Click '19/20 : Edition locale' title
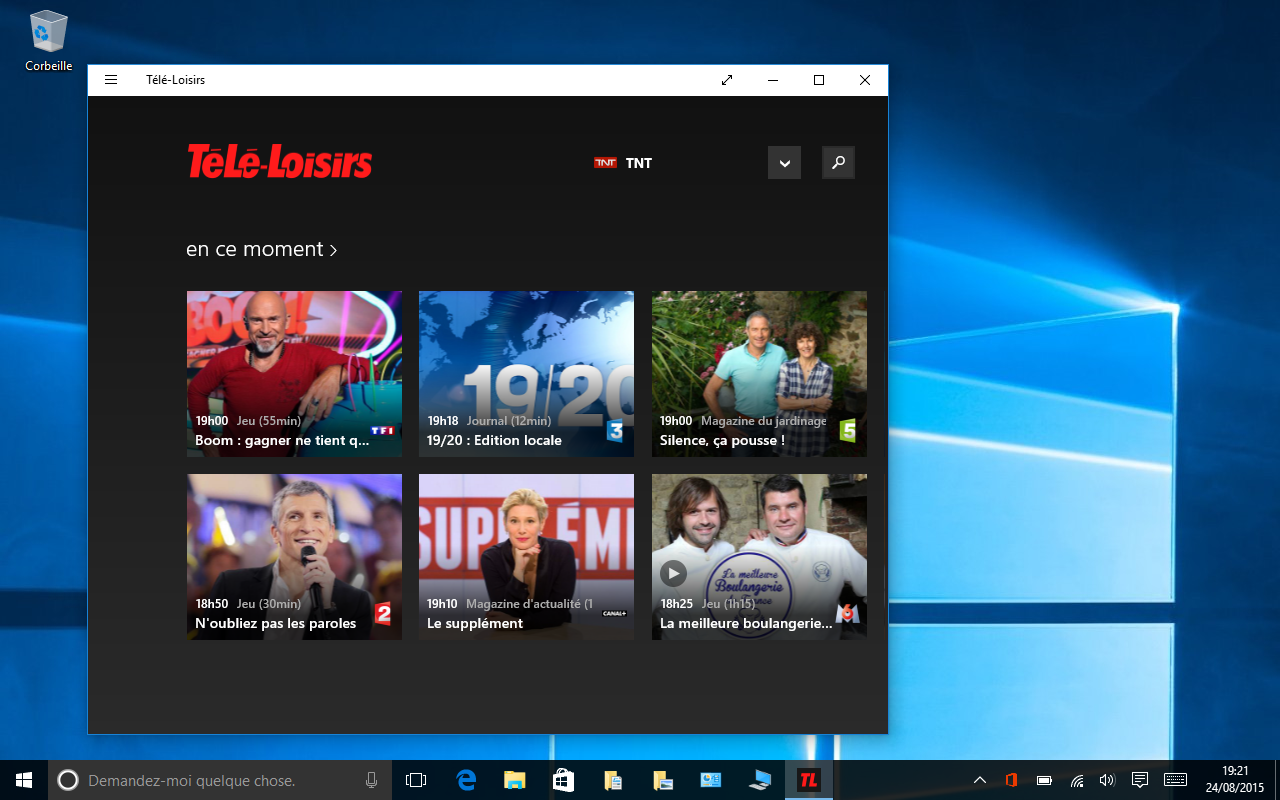 (x=494, y=440)
